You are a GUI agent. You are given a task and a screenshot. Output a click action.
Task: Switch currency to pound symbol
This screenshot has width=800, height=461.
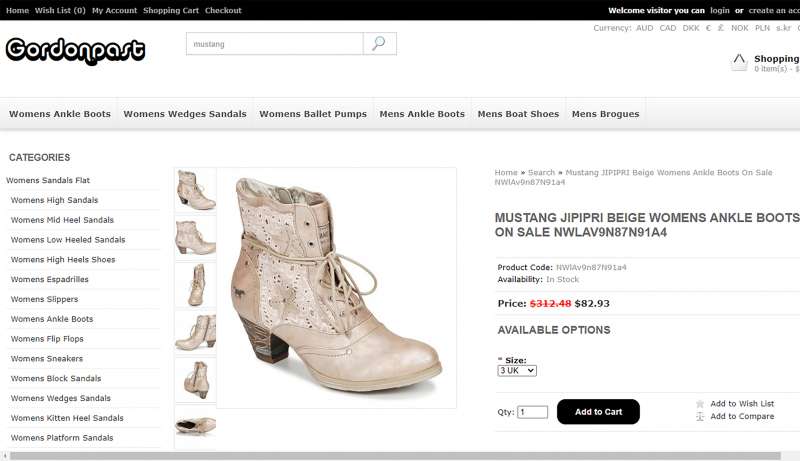720,28
